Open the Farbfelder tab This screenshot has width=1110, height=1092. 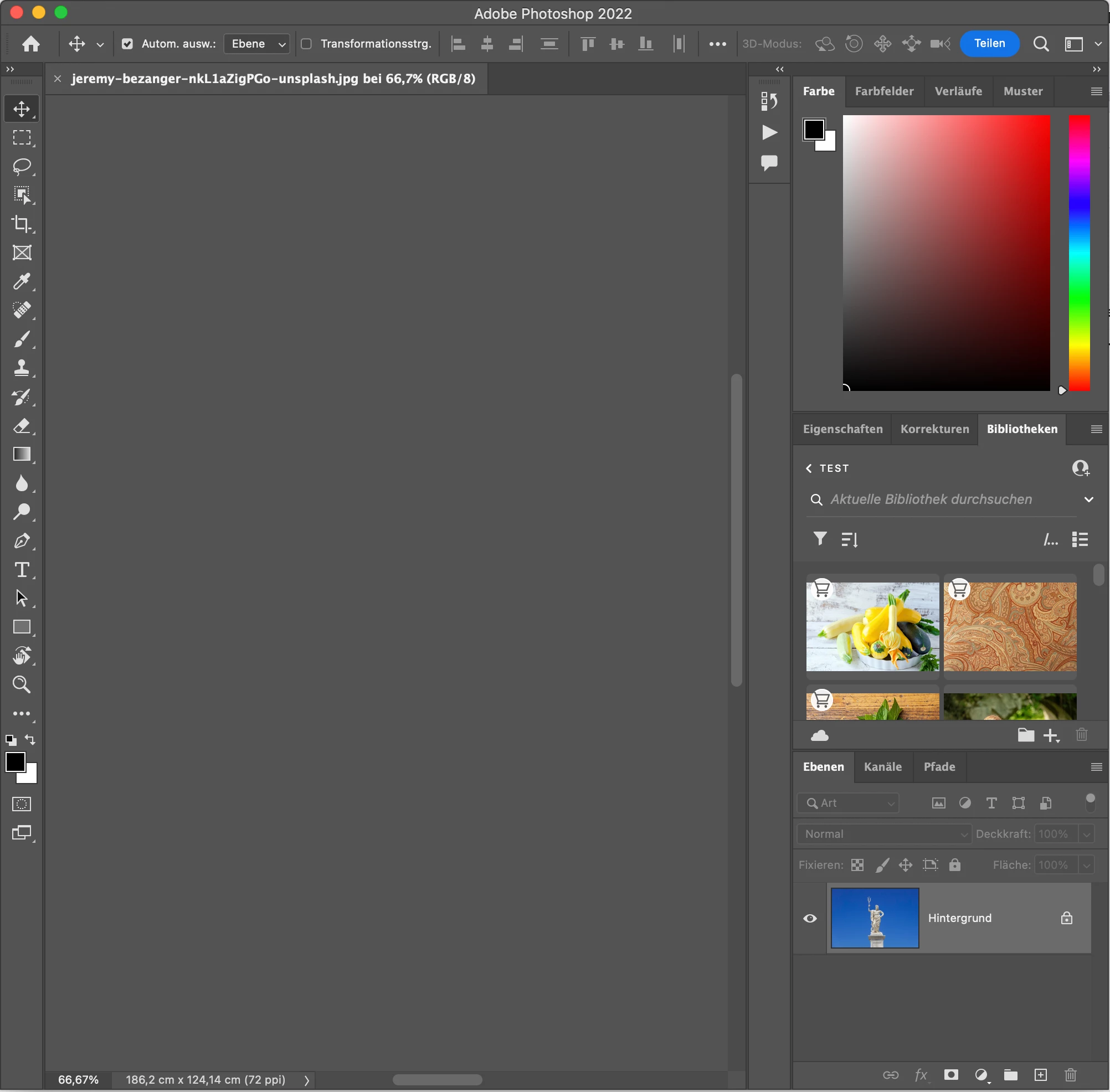pos(884,91)
